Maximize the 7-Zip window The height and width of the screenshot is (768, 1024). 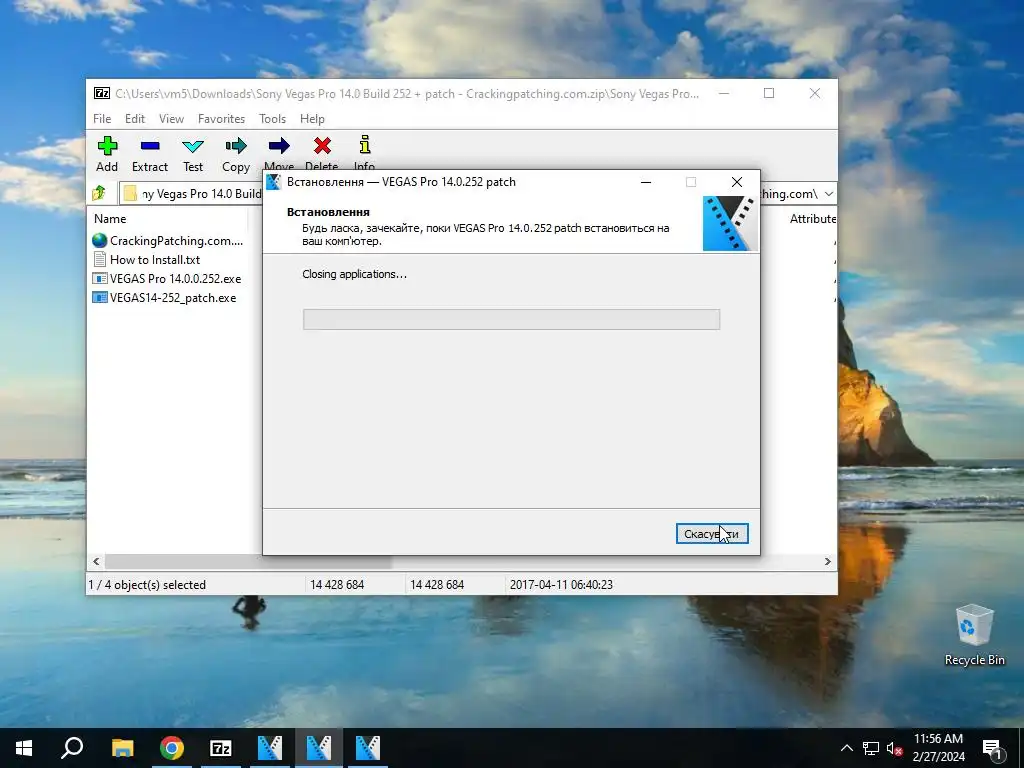coord(769,93)
